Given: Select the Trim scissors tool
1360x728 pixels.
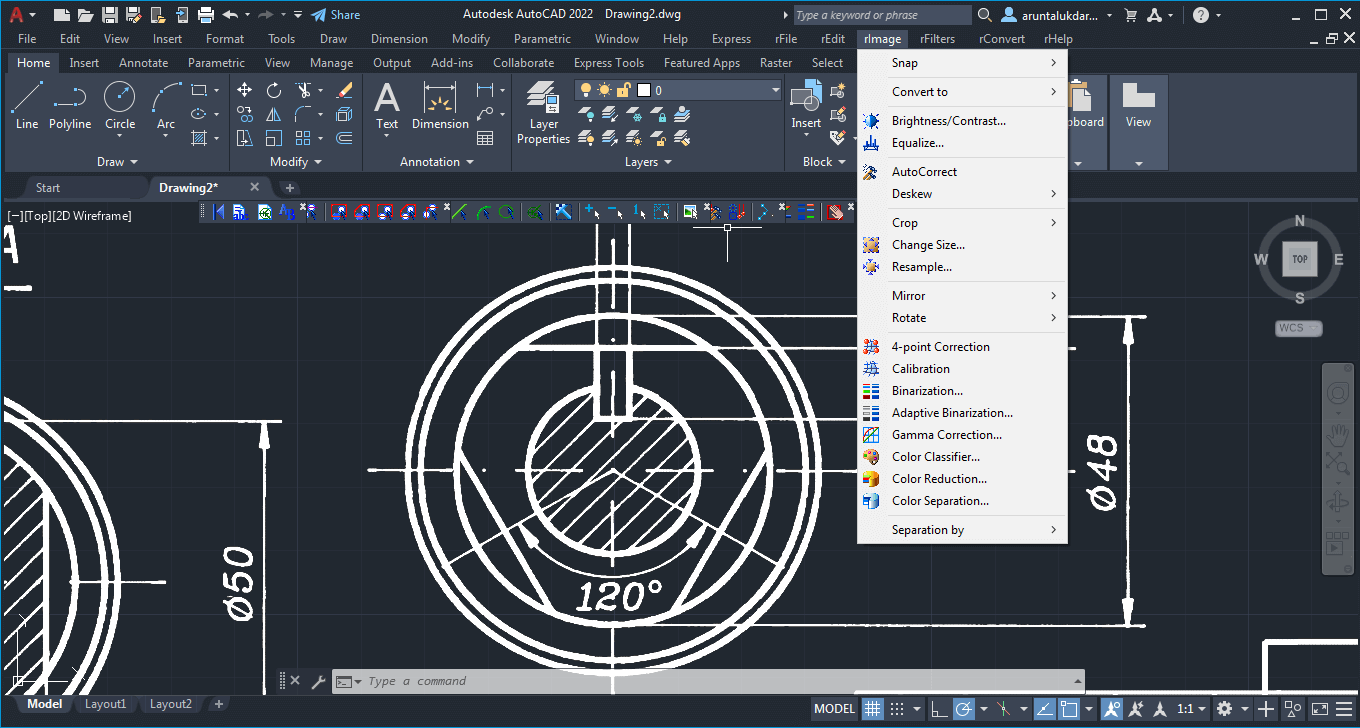Looking at the screenshot, I should 304,90.
